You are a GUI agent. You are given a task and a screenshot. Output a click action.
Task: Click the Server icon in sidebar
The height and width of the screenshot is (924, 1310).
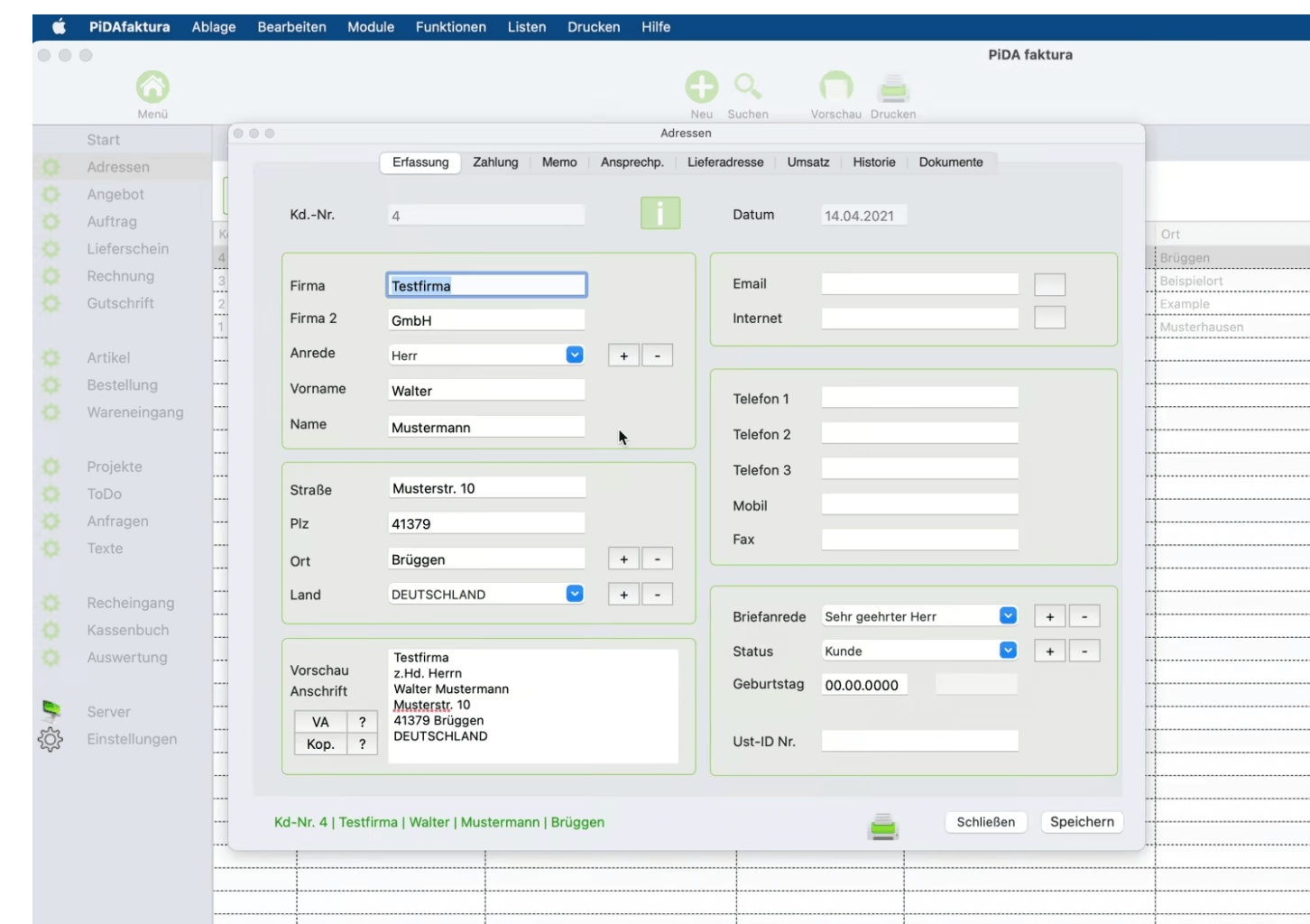[x=51, y=711]
